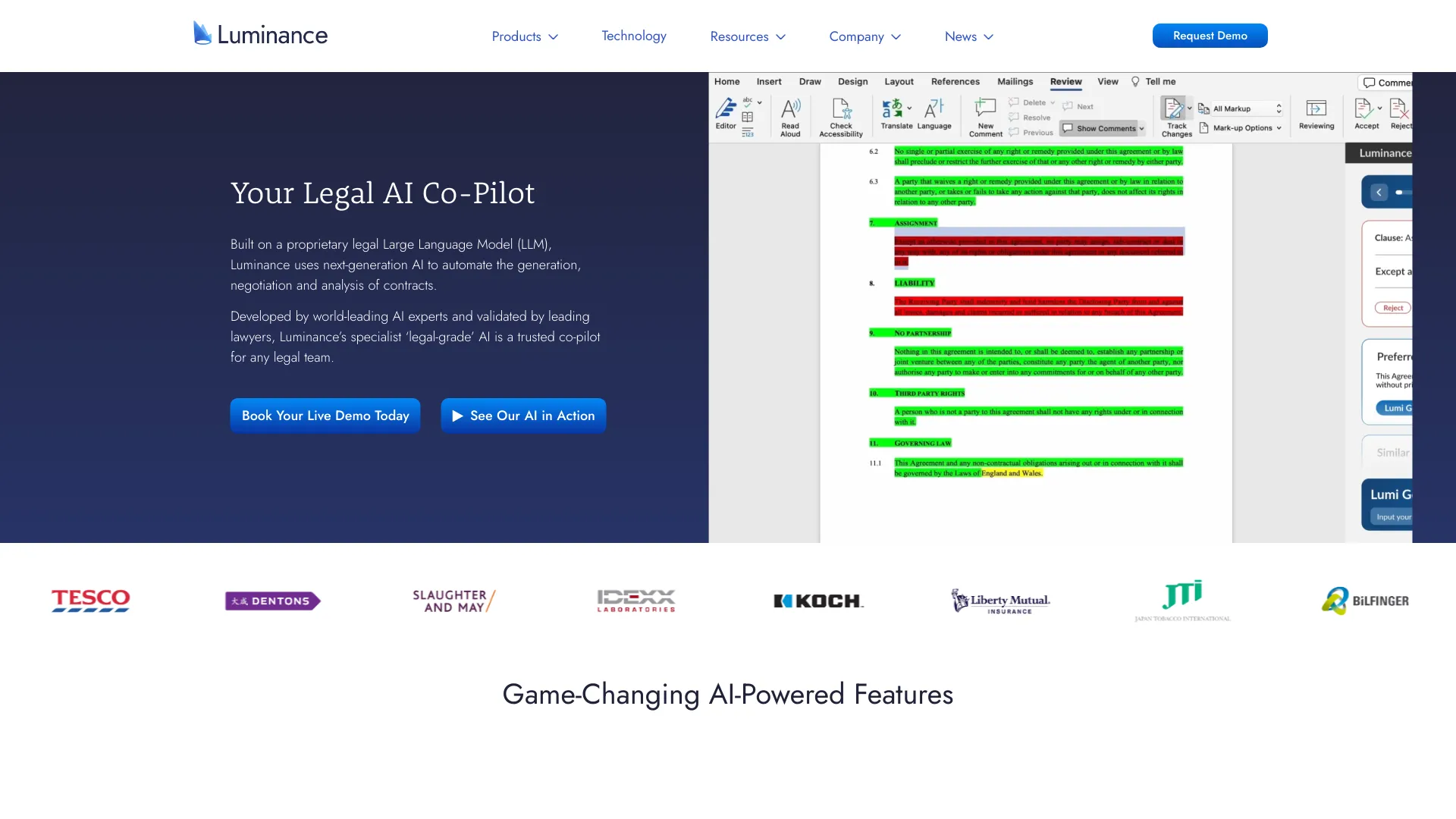1456x819 pixels.
Task: Select the References ribbon tab
Action: 955,81
